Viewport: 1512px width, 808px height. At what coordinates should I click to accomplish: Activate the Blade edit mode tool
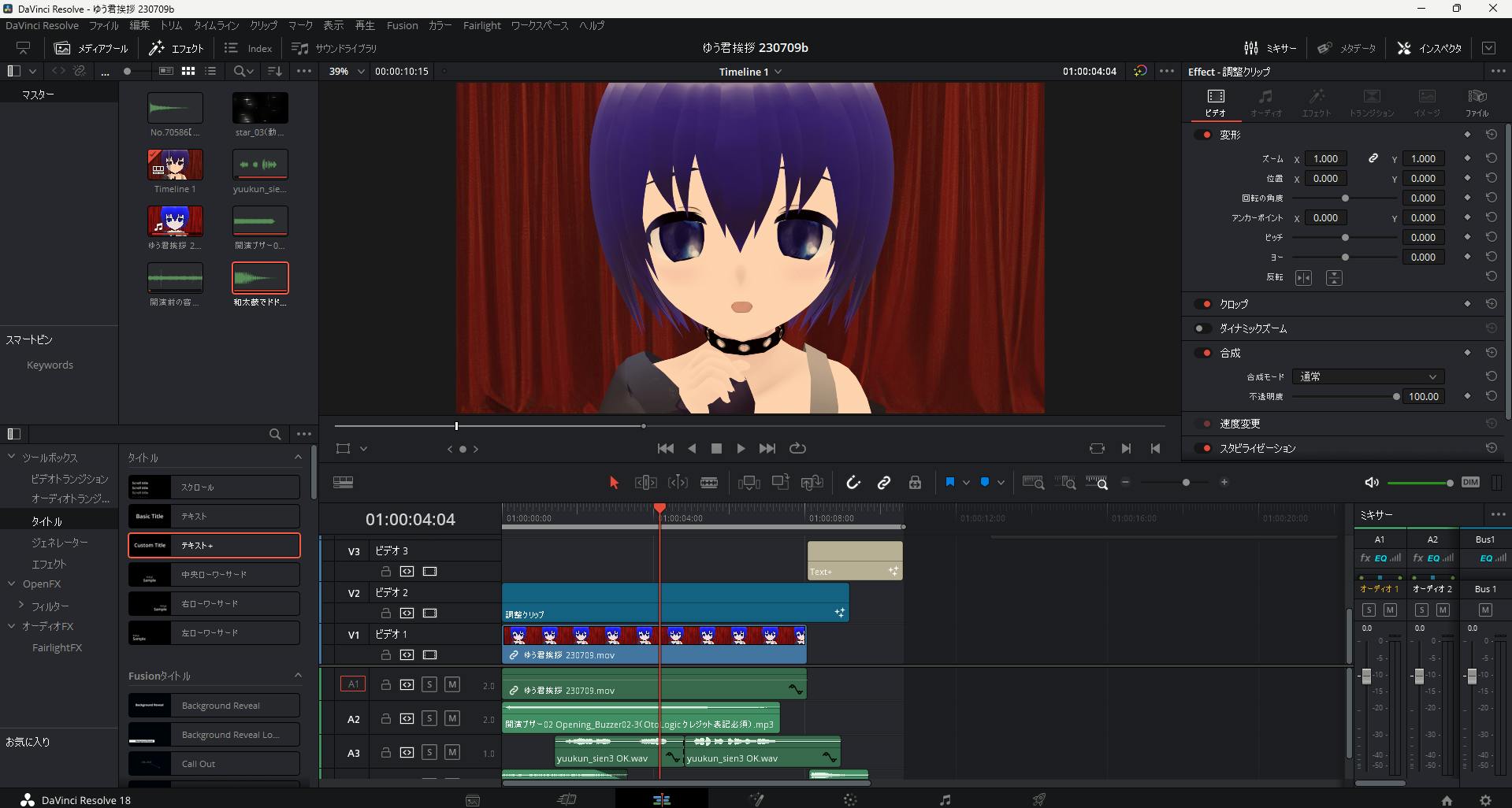point(709,483)
